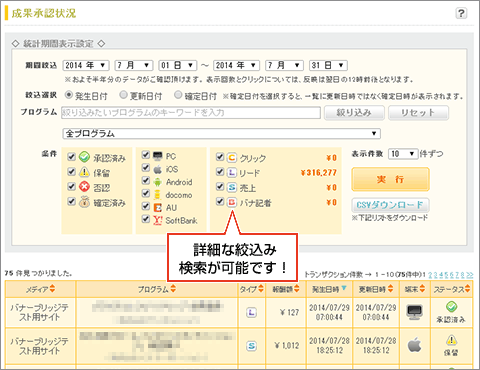Click the blue S sales-type icon in conditions
Image resolution: width=480 pixels, height=370 pixels.
point(232,187)
